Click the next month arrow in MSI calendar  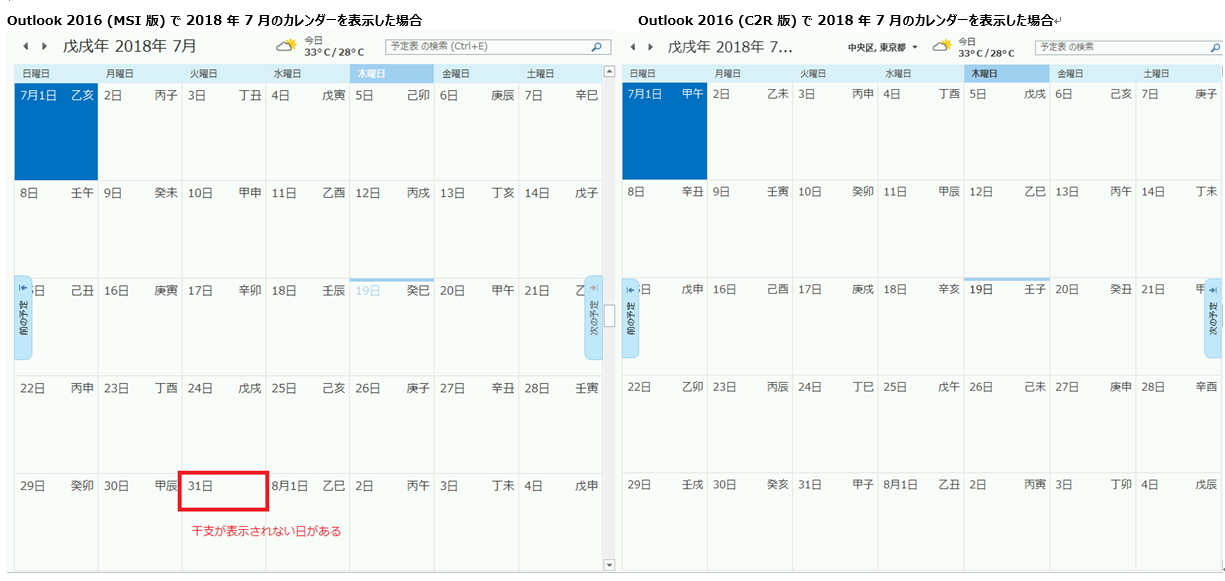tap(44, 46)
